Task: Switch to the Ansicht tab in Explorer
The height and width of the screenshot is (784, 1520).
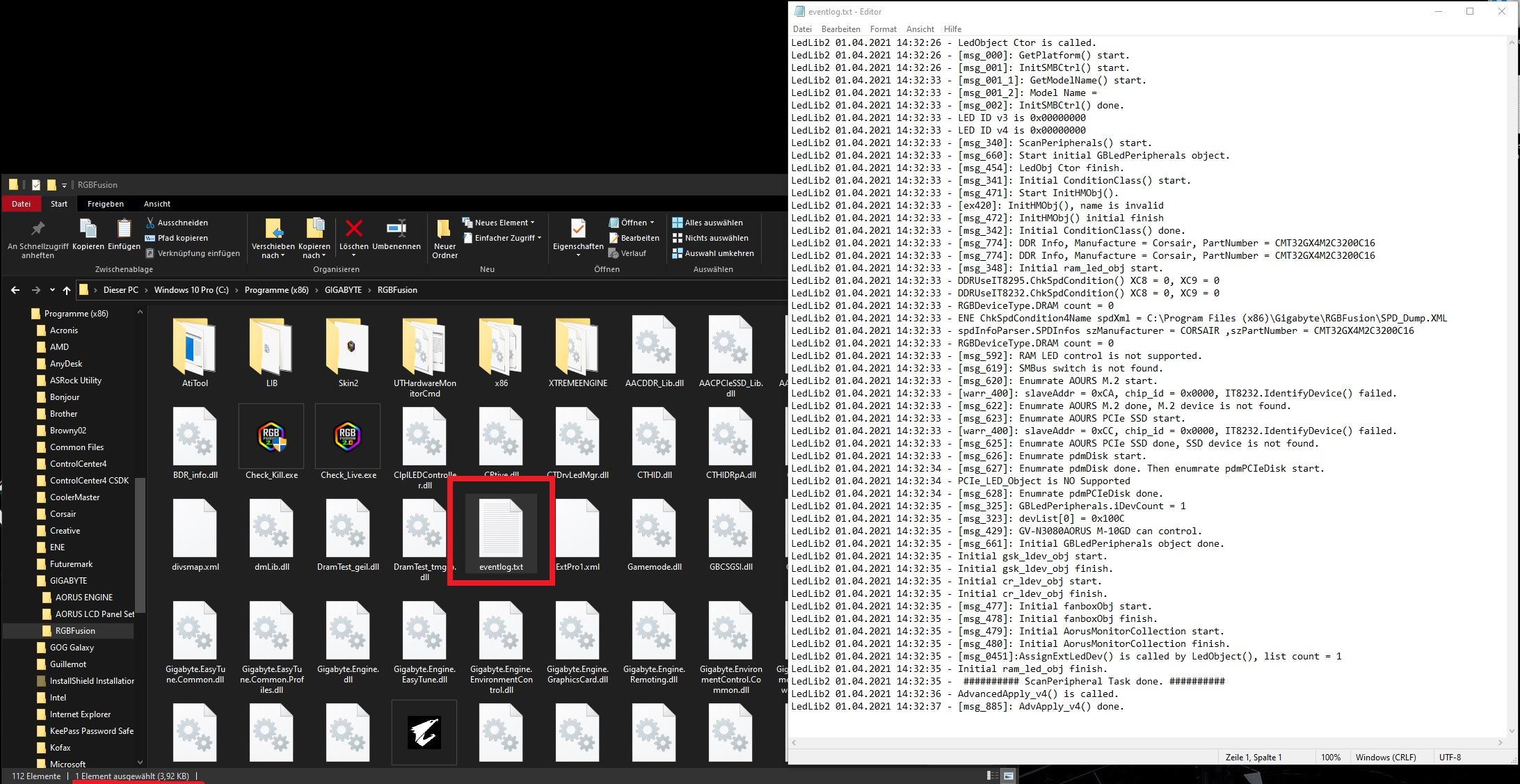Action: point(157,204)
